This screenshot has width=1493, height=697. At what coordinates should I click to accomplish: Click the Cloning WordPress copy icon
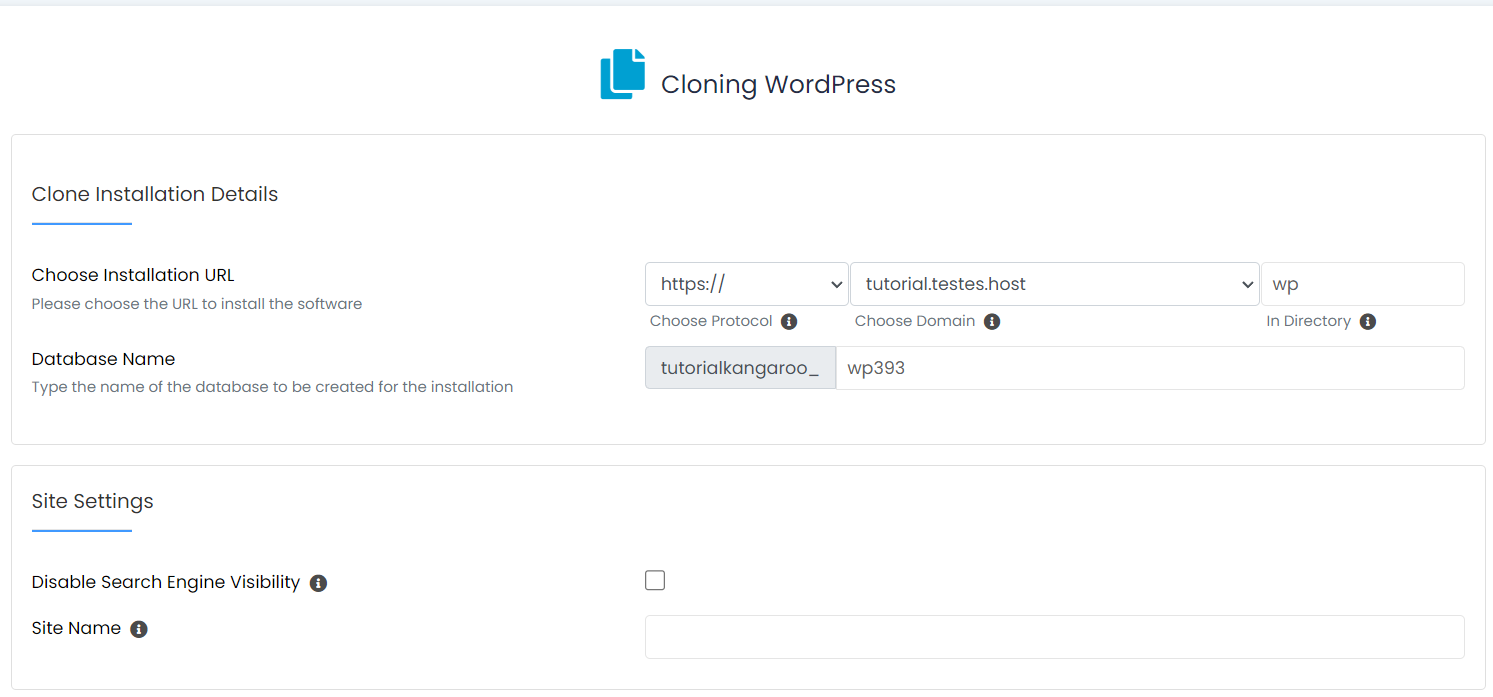[x=622, y=74]
